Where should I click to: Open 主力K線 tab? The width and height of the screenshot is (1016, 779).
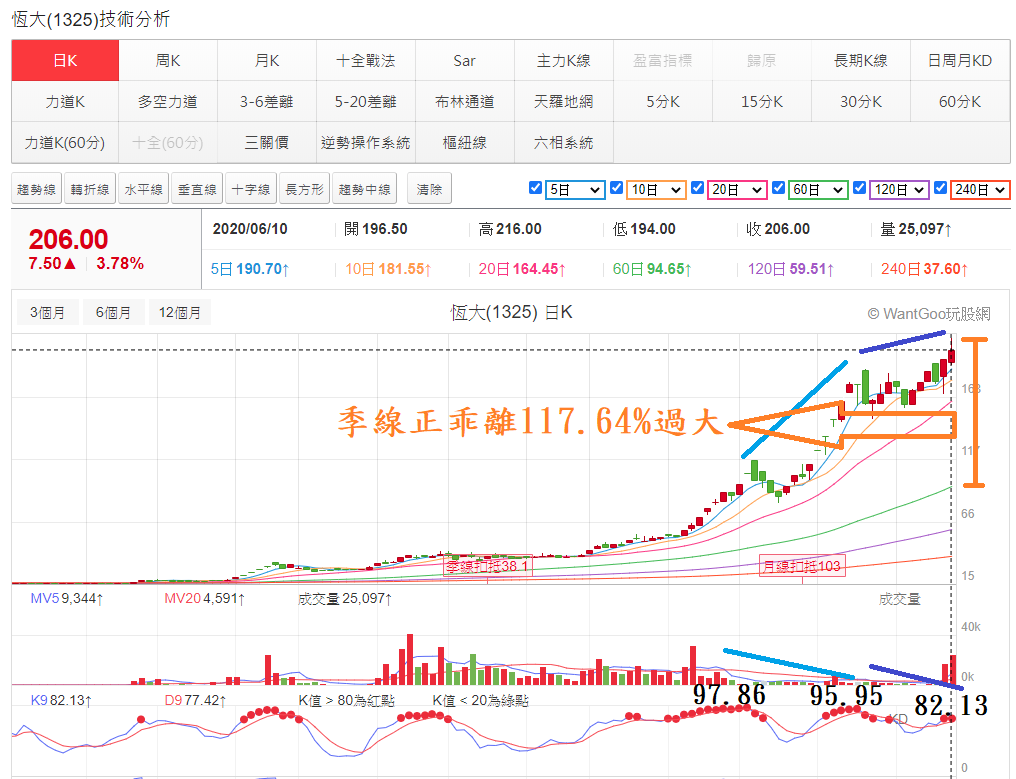[x=564, y=60]
